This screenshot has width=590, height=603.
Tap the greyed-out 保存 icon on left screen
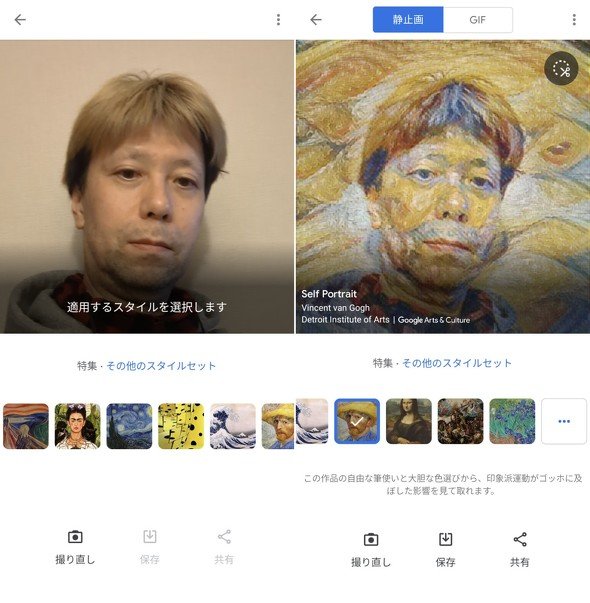[x=150, y=536]
